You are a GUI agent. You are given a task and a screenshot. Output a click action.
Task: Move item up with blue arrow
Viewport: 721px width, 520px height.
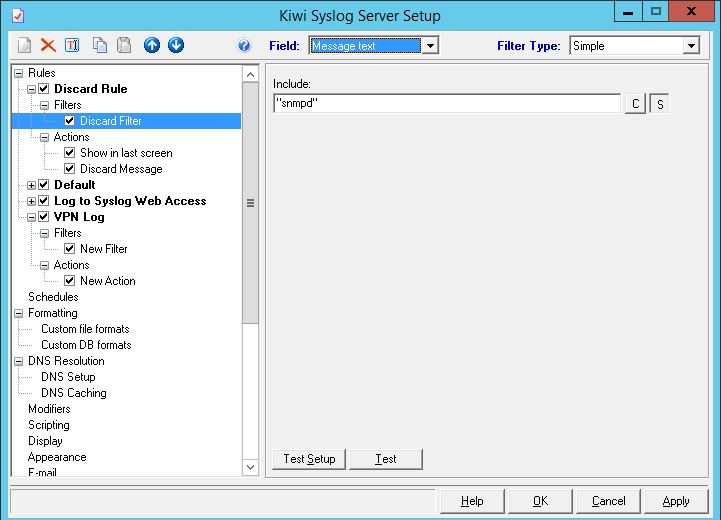point(152,45)
